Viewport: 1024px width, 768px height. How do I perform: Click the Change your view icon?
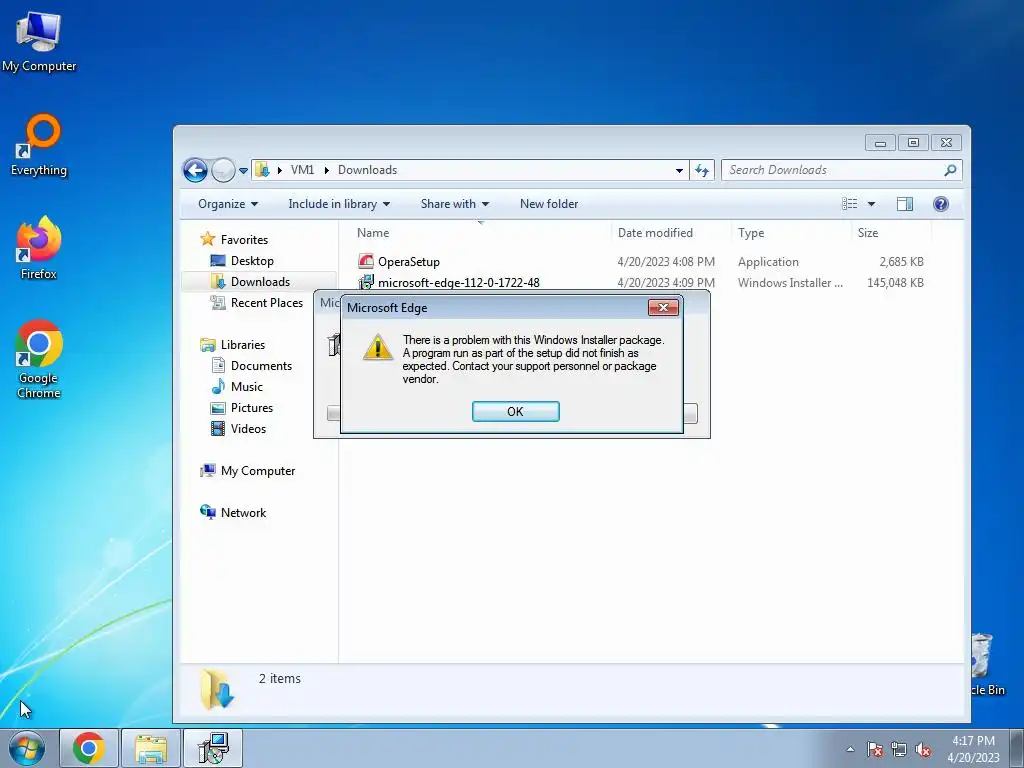tap(850, 204)
